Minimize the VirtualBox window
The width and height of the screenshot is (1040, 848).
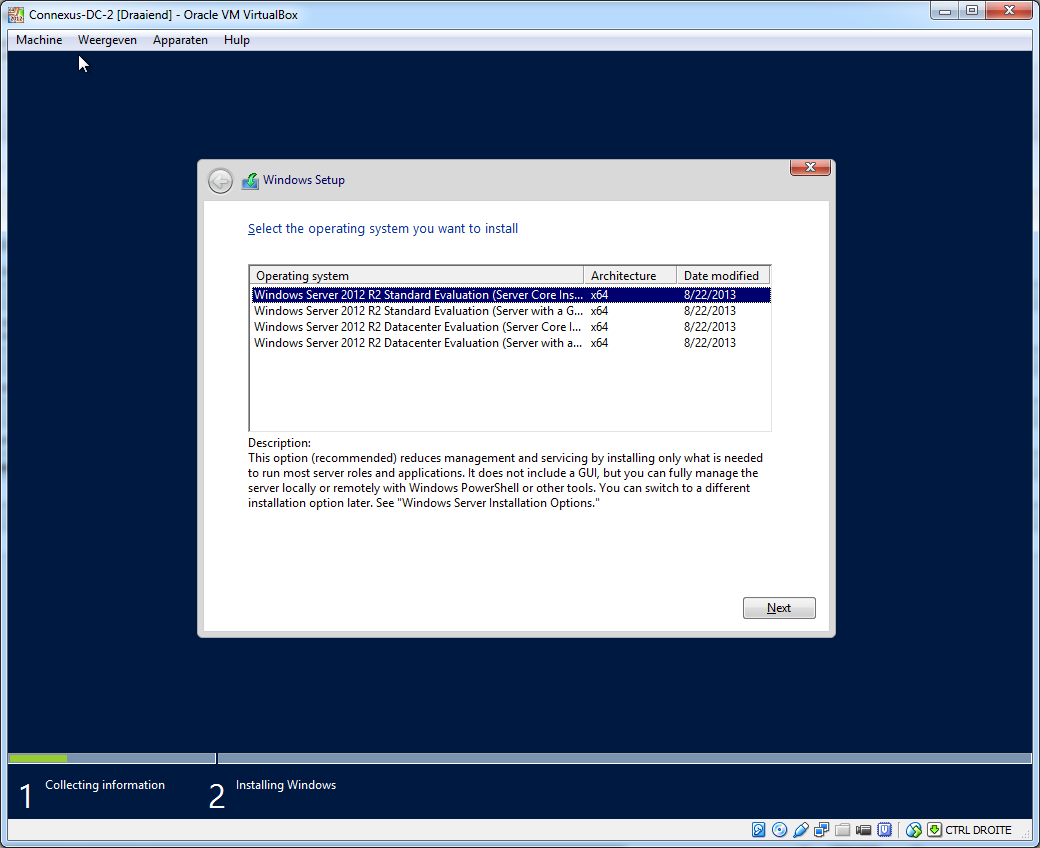coord(944,11)
